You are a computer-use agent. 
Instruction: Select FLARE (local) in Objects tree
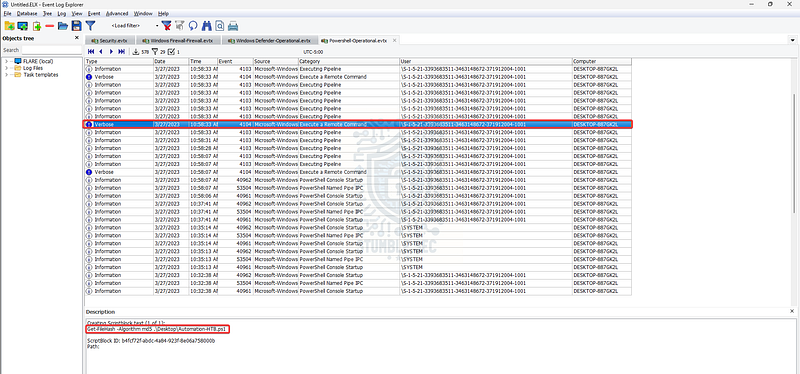38,61
